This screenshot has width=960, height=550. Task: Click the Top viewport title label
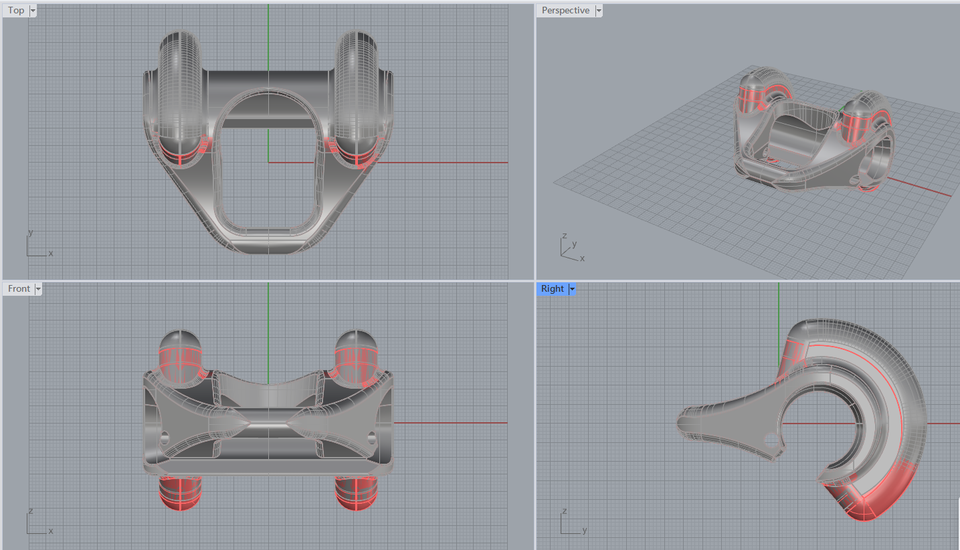[x=16, y=10]
